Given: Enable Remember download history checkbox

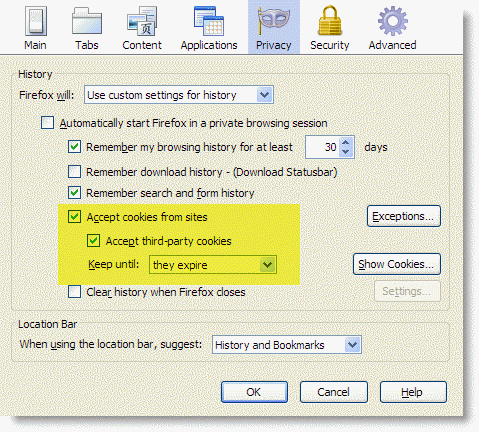Looking at the screenshot, I should (74, 172).
